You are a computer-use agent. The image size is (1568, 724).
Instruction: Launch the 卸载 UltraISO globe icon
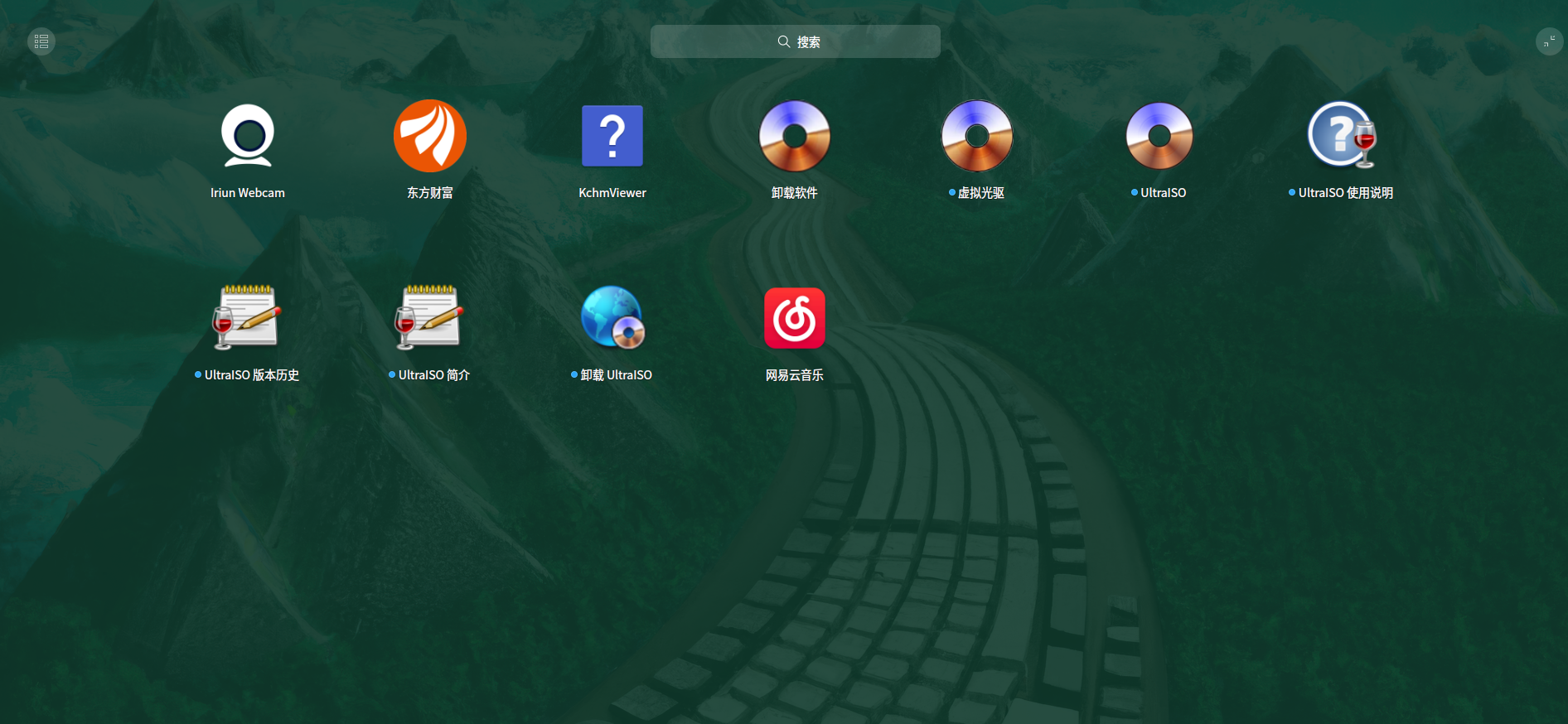612,317
